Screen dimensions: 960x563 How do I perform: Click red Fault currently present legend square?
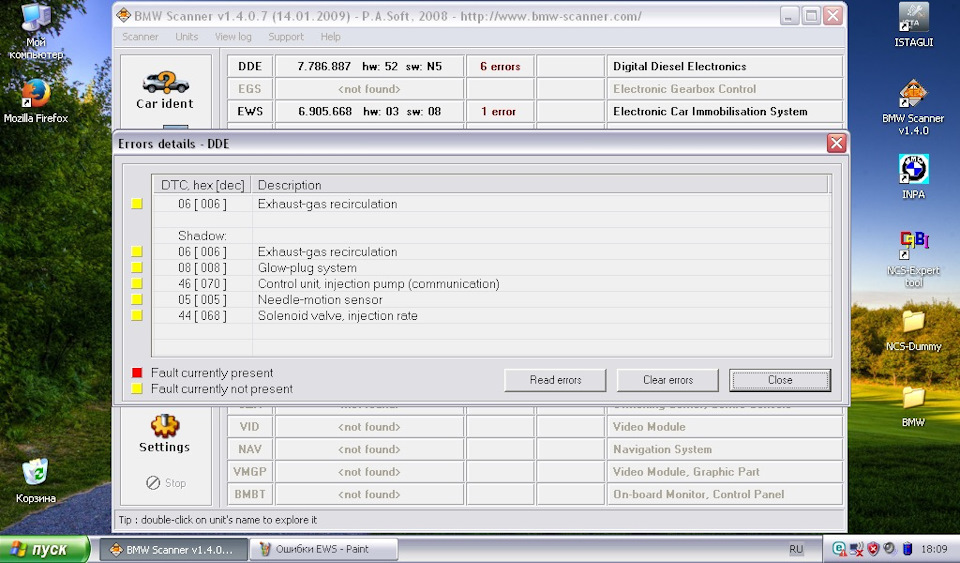137,373
